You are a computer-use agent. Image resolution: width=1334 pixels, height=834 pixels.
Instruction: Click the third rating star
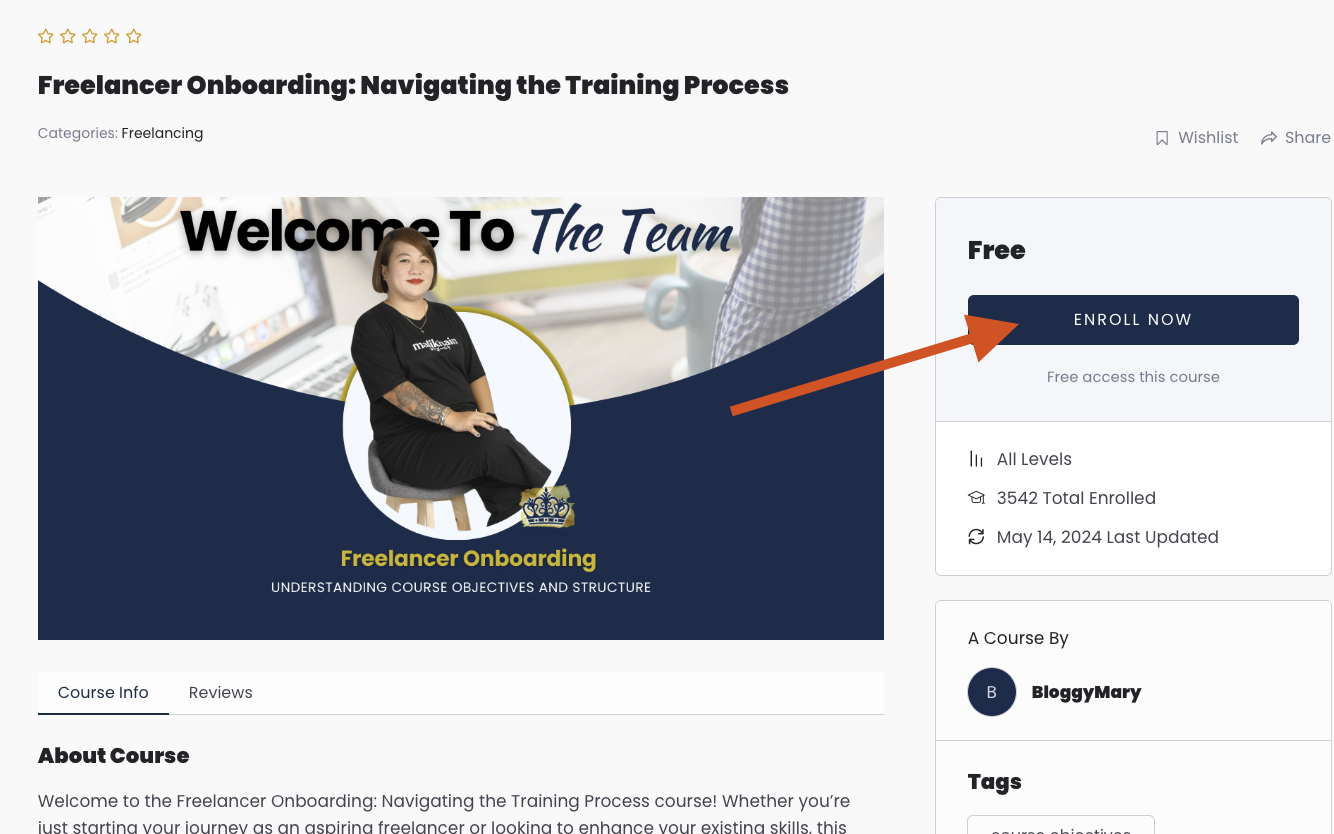coord(90,37)
